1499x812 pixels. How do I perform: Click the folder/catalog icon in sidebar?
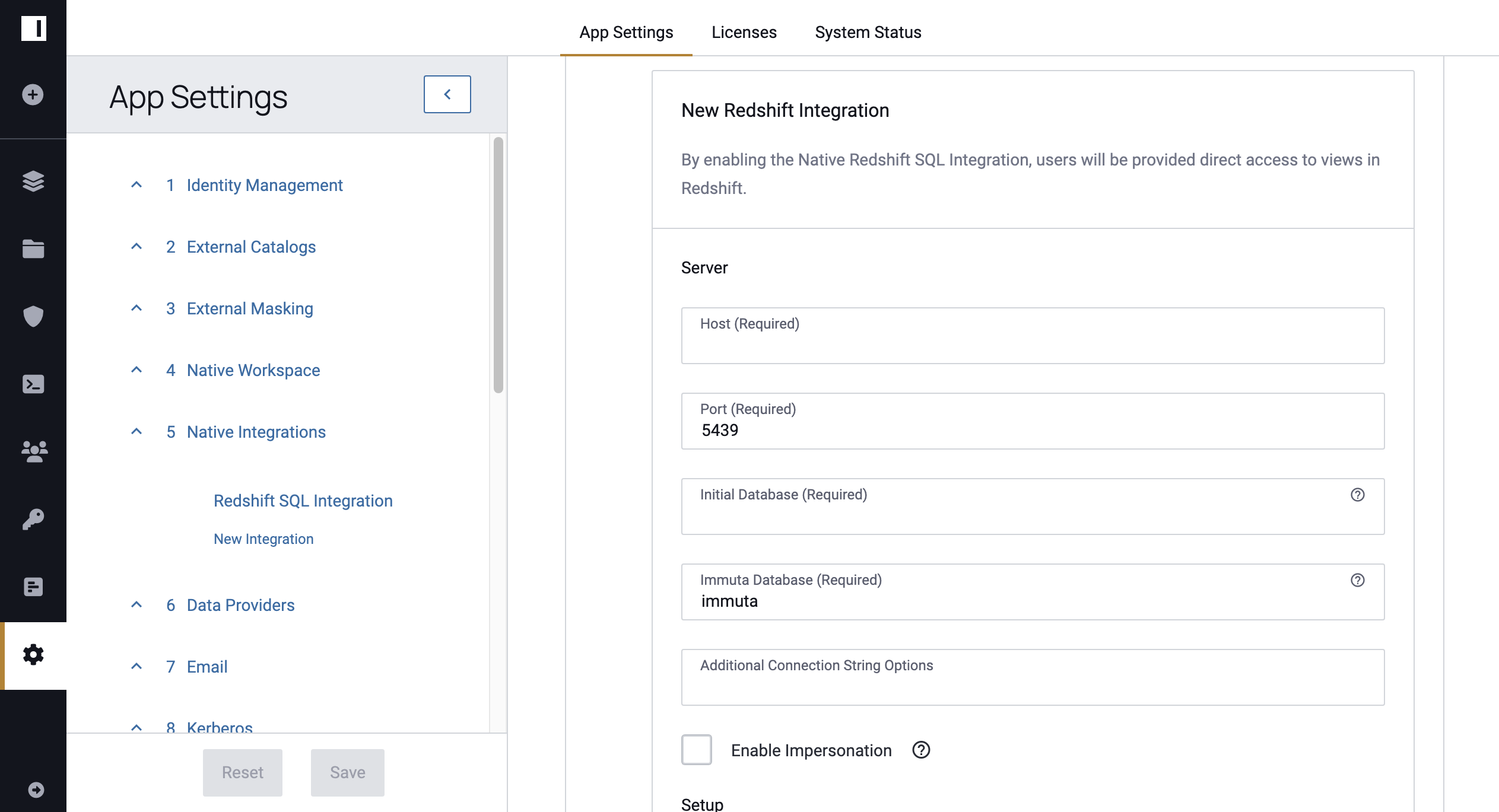33,249
